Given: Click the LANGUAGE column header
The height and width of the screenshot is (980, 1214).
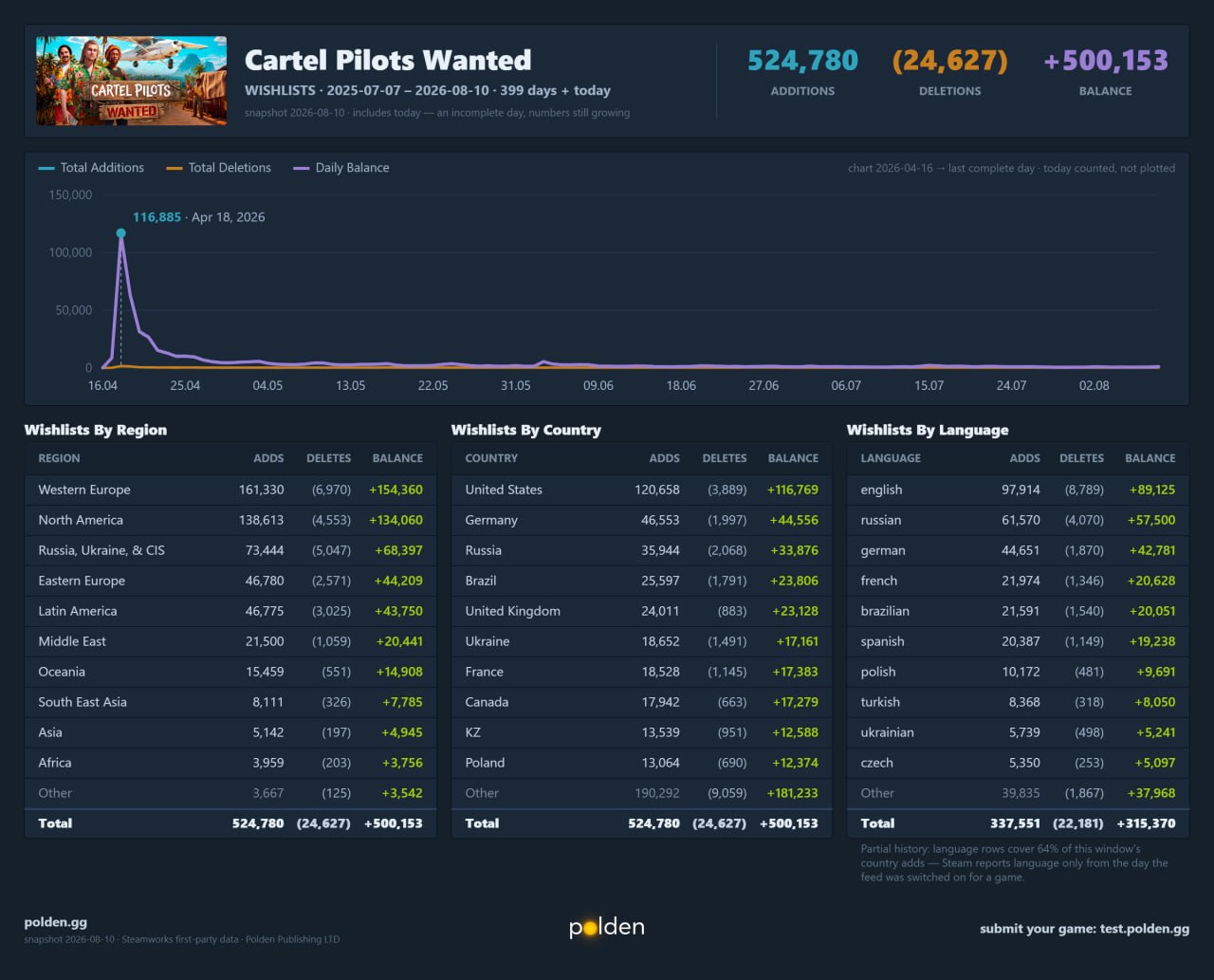Looking at the screenshot, I should (x=891, y=458).
